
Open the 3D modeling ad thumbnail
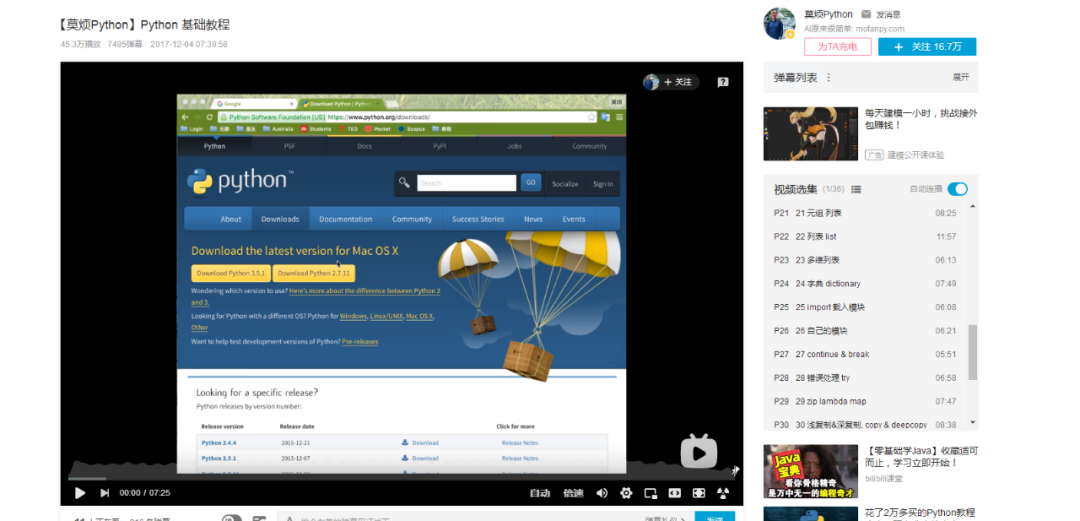click(810, 134)
